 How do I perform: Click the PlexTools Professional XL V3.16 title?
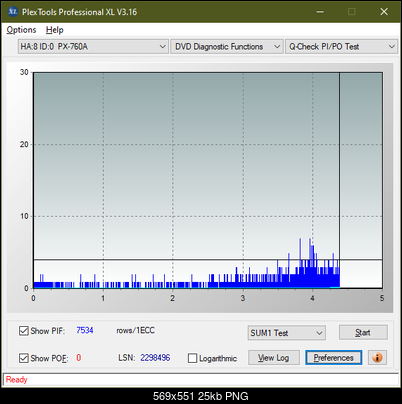point(79,12)
